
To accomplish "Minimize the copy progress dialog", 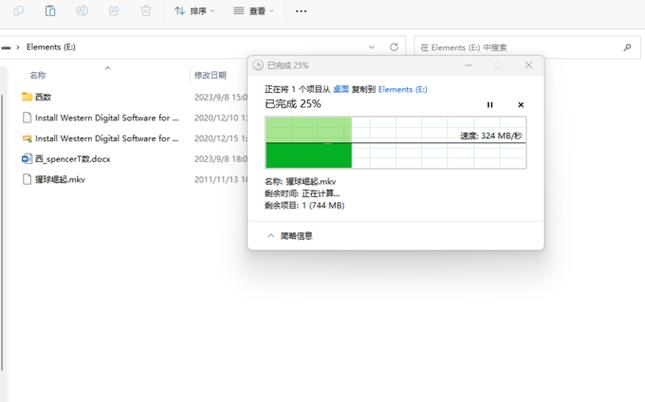I will click(x=468, y=65).
